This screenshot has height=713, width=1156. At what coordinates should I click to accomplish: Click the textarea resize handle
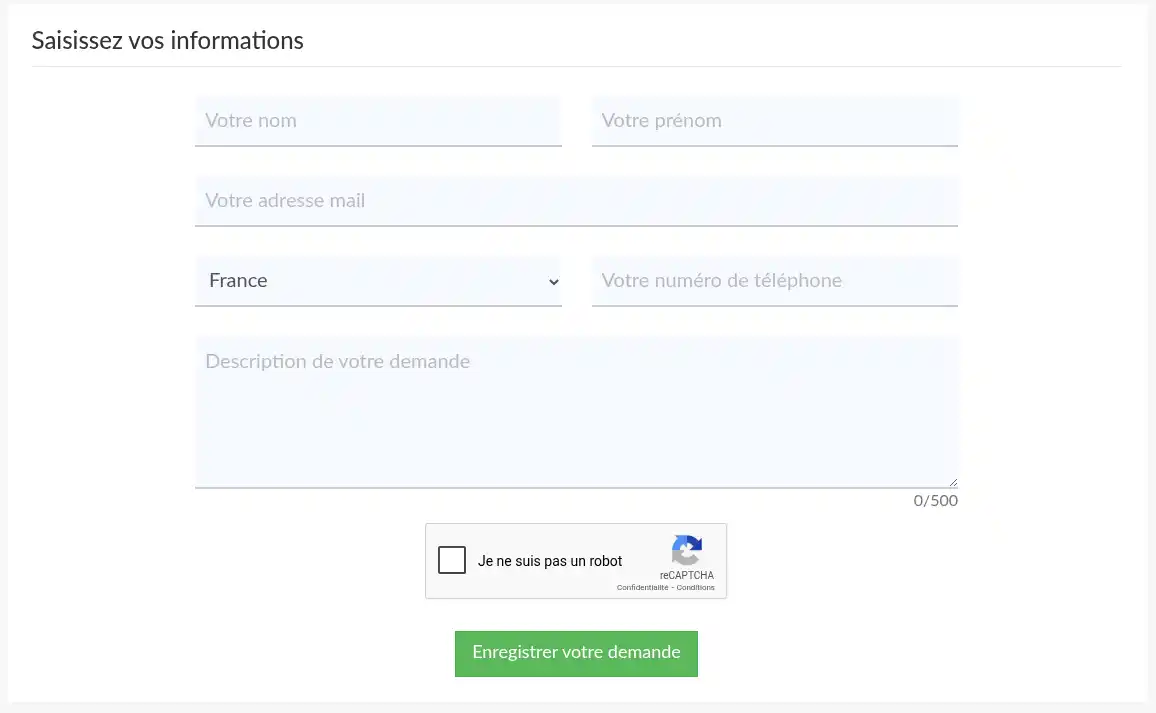953,484
